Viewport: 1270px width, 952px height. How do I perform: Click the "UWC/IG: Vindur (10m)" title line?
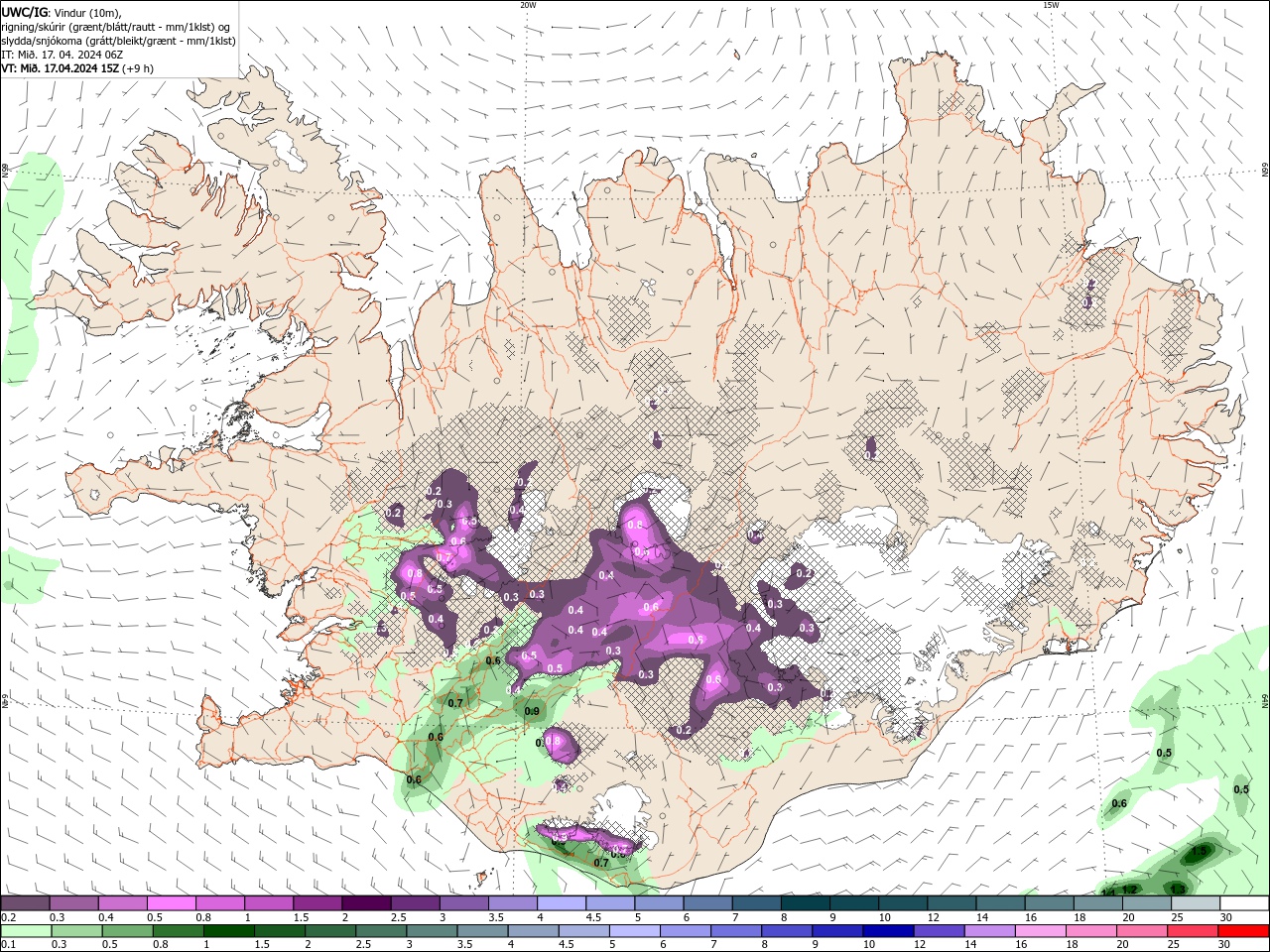(61, 12)
